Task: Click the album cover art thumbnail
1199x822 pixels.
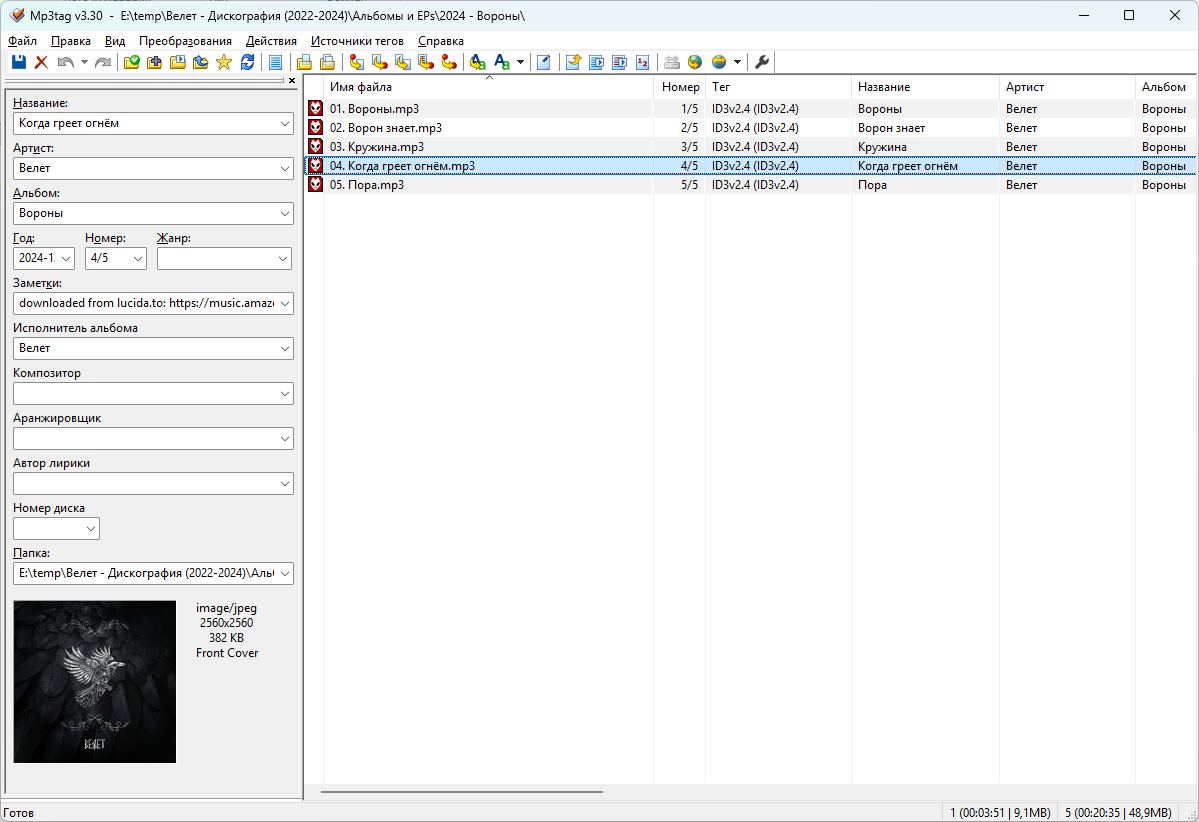Action: [95, 682]
